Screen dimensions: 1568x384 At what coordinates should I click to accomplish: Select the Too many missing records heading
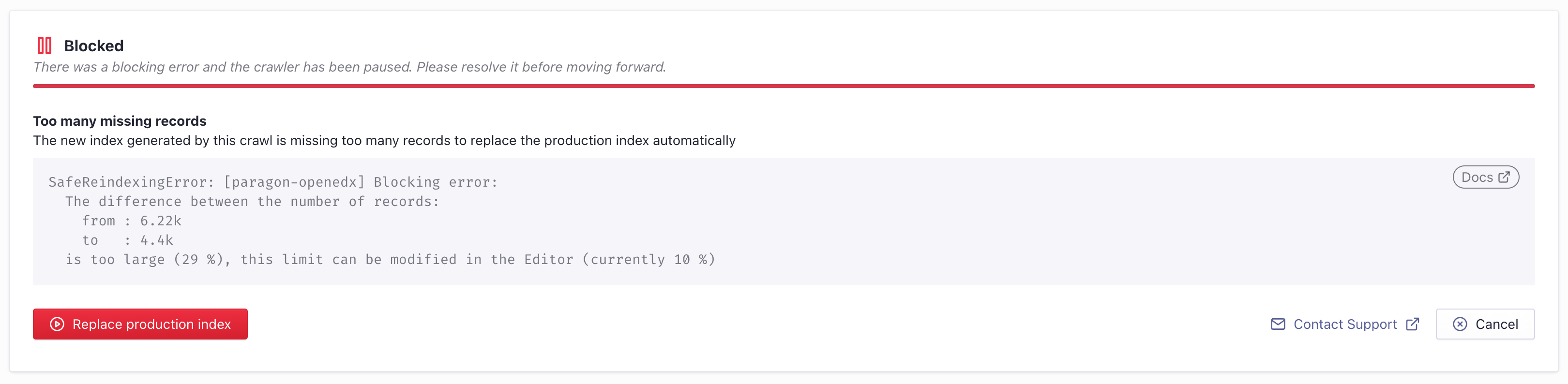120,120
